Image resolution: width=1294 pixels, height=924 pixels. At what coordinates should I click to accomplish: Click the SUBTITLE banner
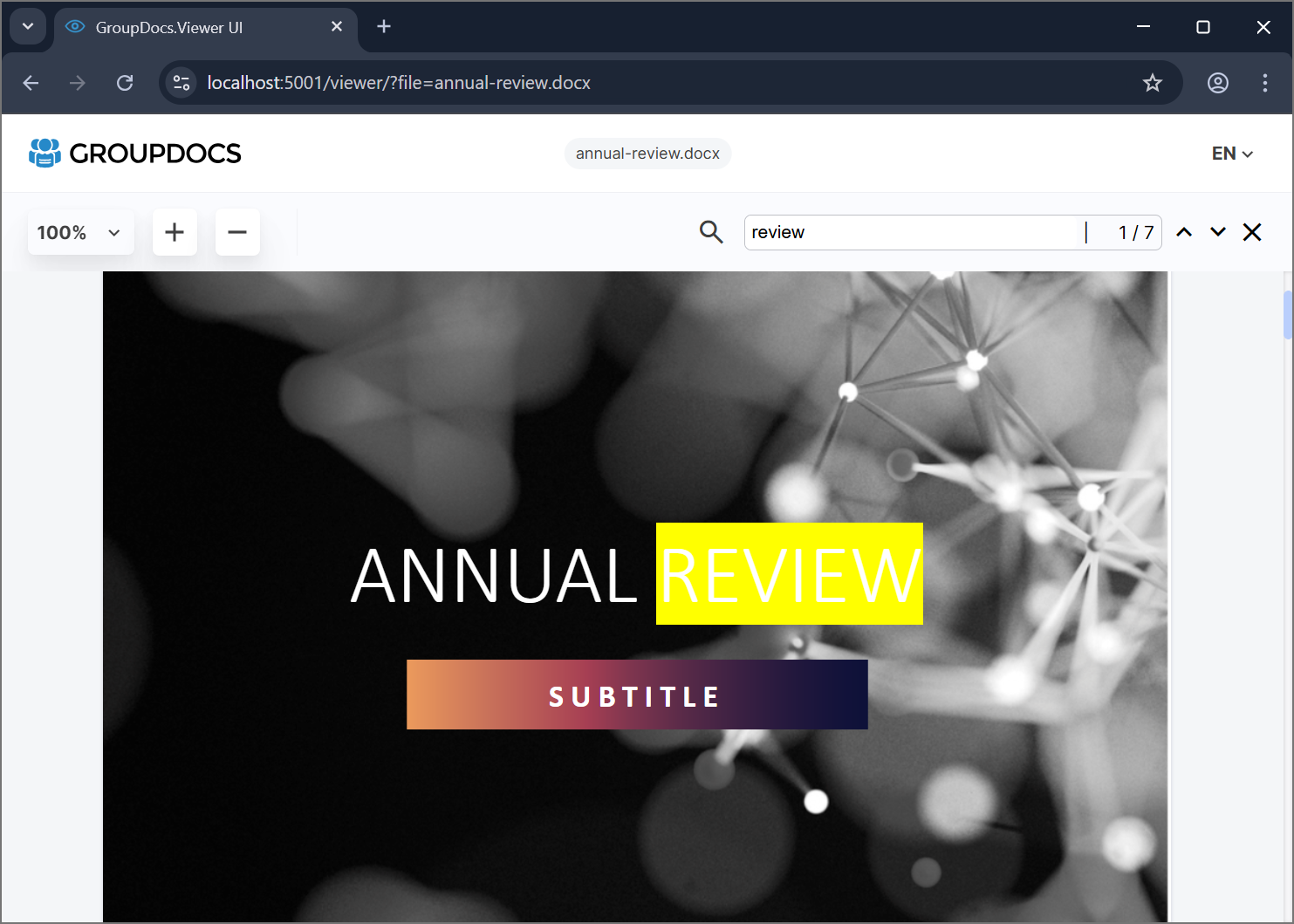point(637,695)
